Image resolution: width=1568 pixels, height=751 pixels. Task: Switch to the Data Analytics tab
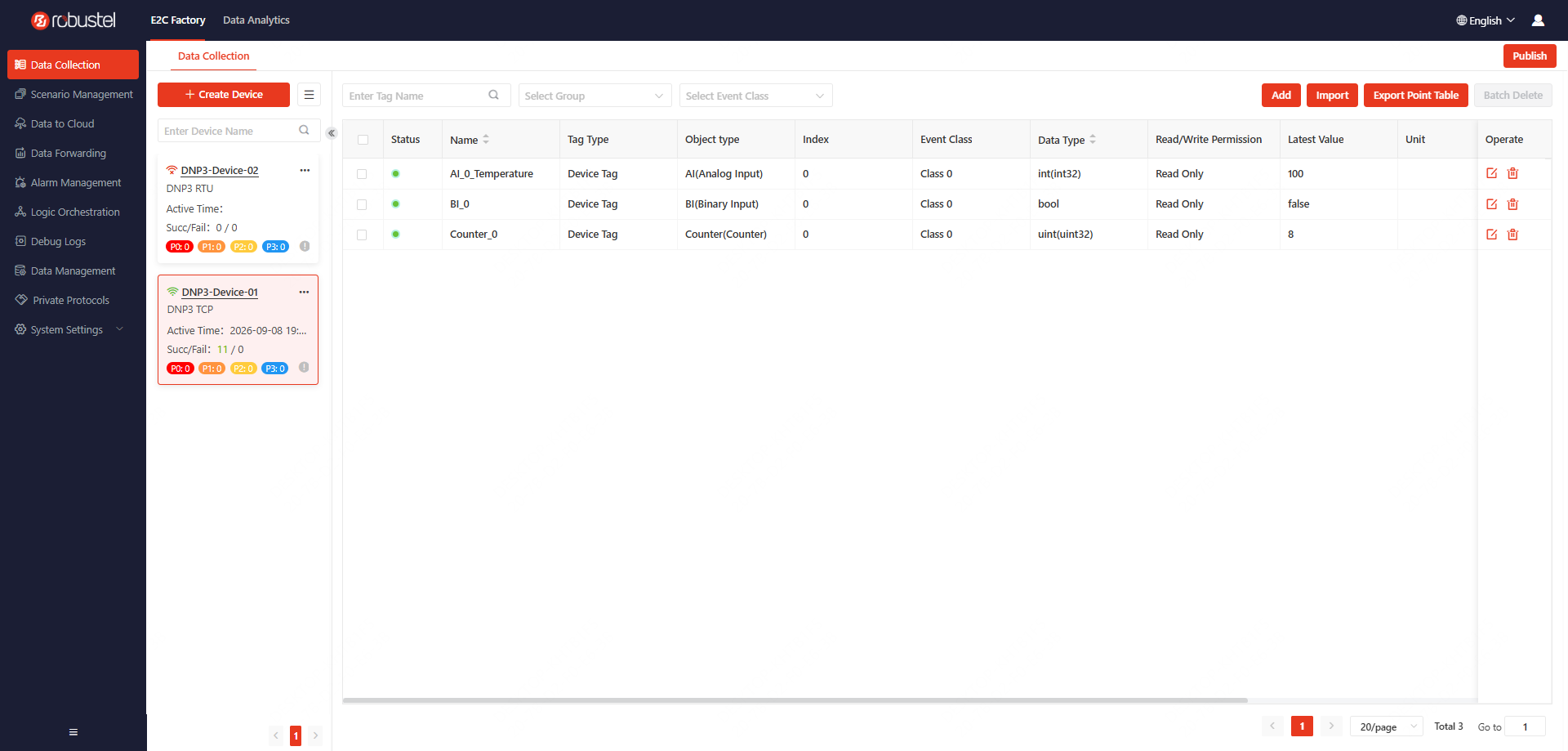(x=256, y=20)
